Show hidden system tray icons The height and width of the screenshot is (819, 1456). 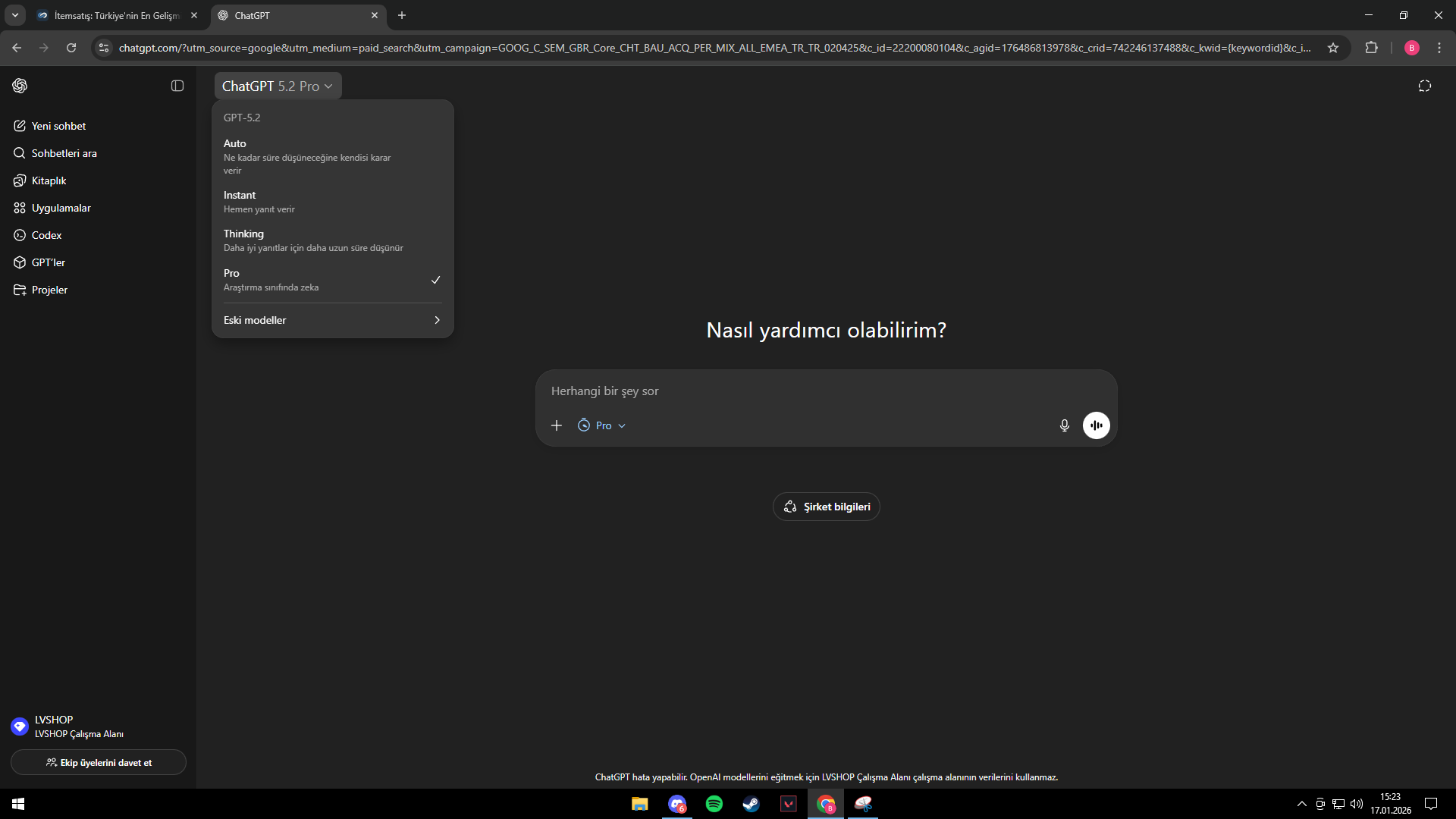click(x=1302, y=804)
